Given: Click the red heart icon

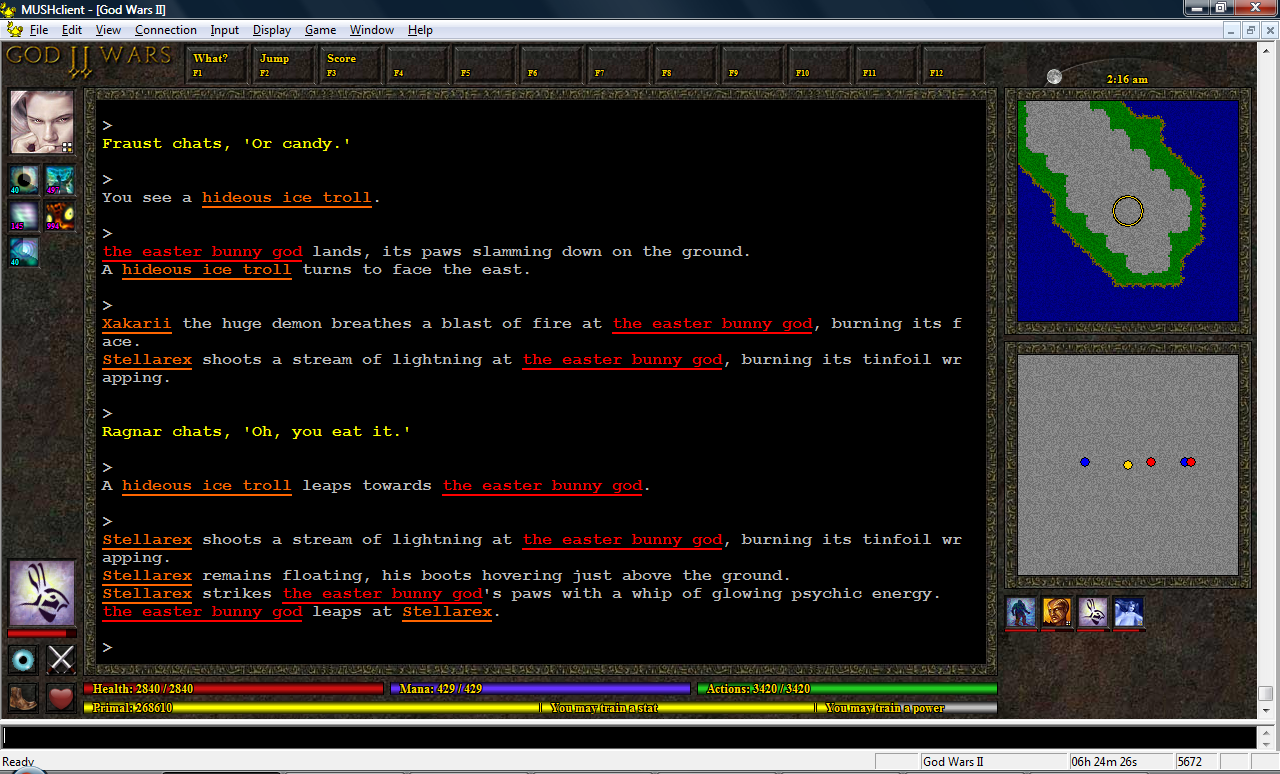Looking at the screenshot, I should (62, 697).
